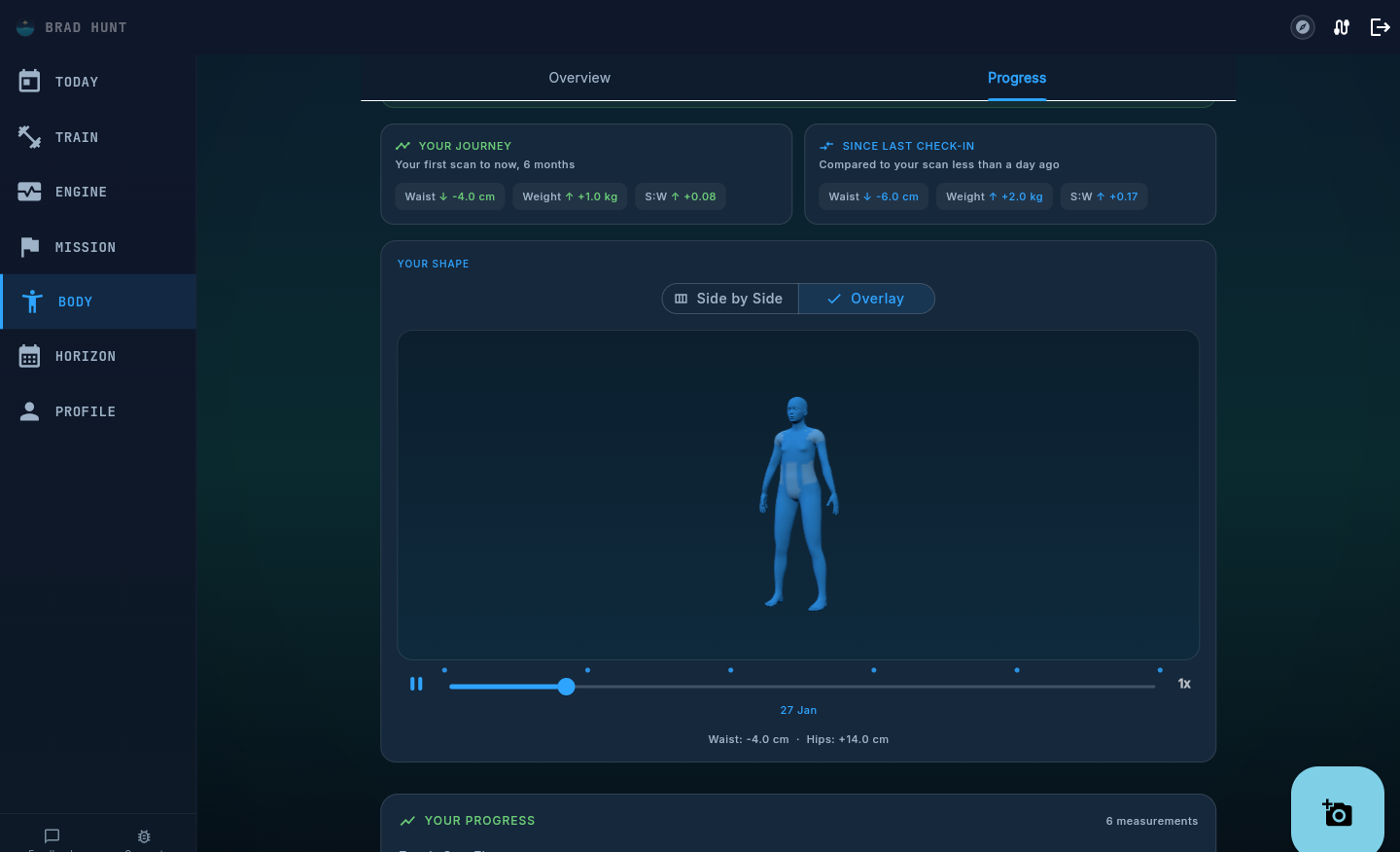Change the 1x playback speed
This screenshot has height=852, width=1400.
(x=1184, y=684)
